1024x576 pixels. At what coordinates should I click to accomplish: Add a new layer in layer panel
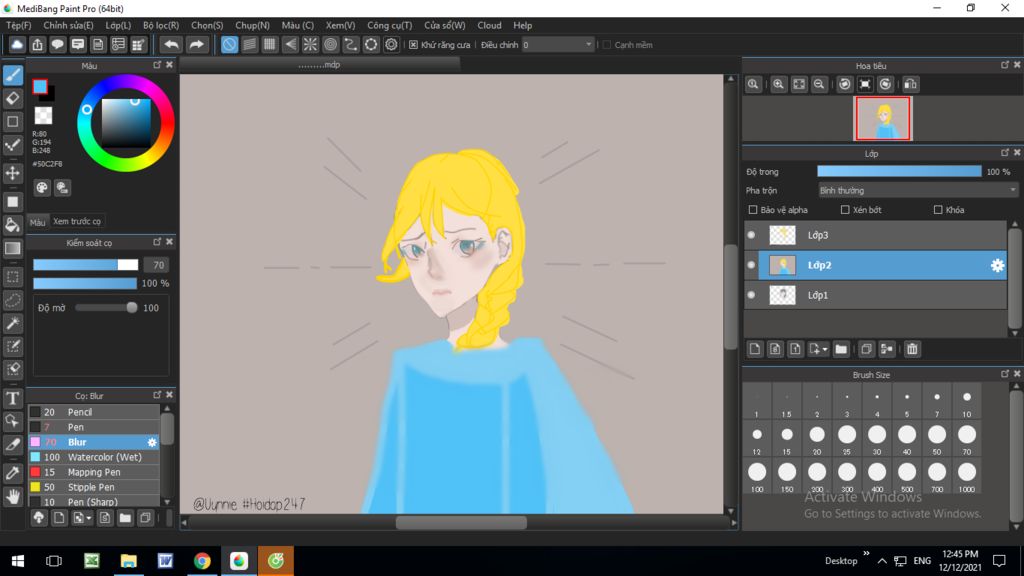pyautogui.click(x=755, y=349)
